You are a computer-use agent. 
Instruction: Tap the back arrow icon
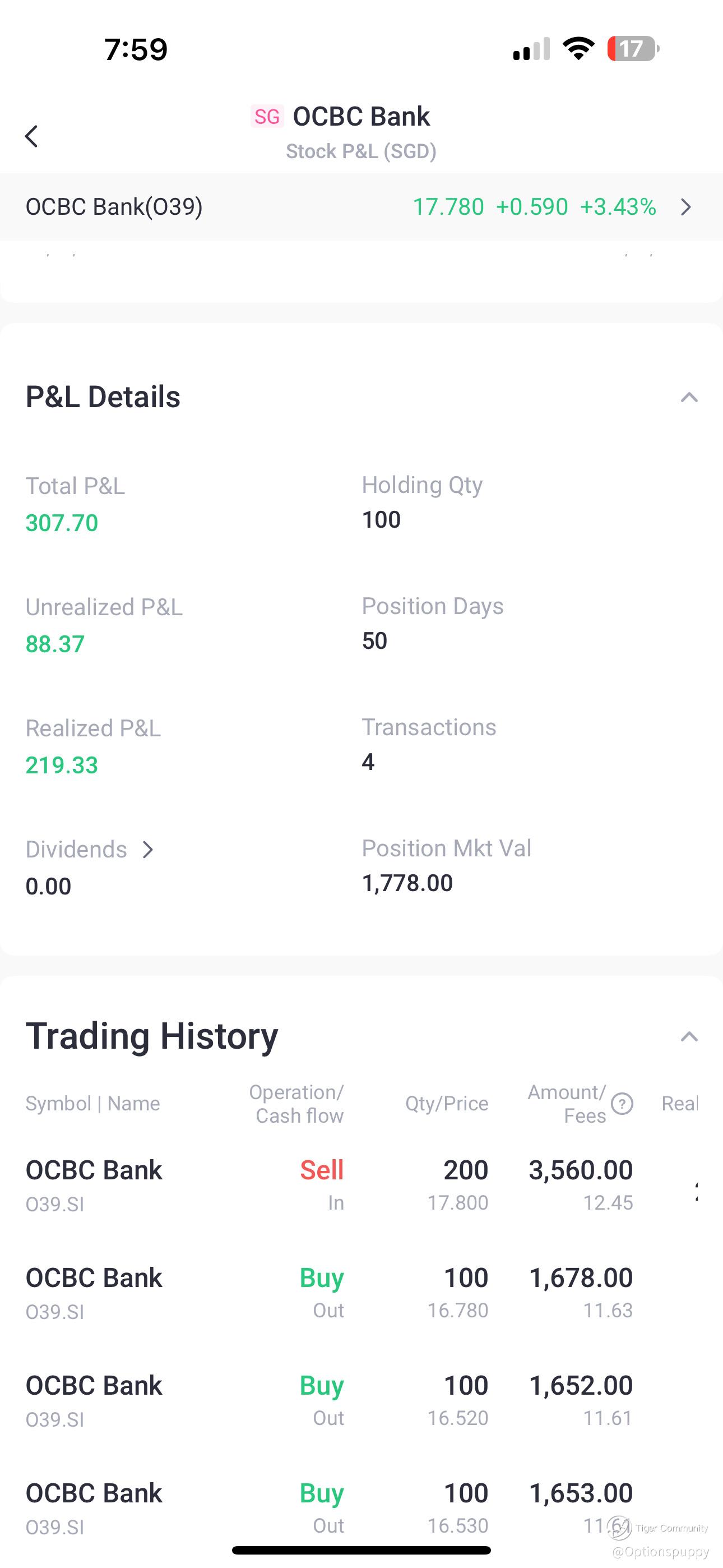point(31,136)
